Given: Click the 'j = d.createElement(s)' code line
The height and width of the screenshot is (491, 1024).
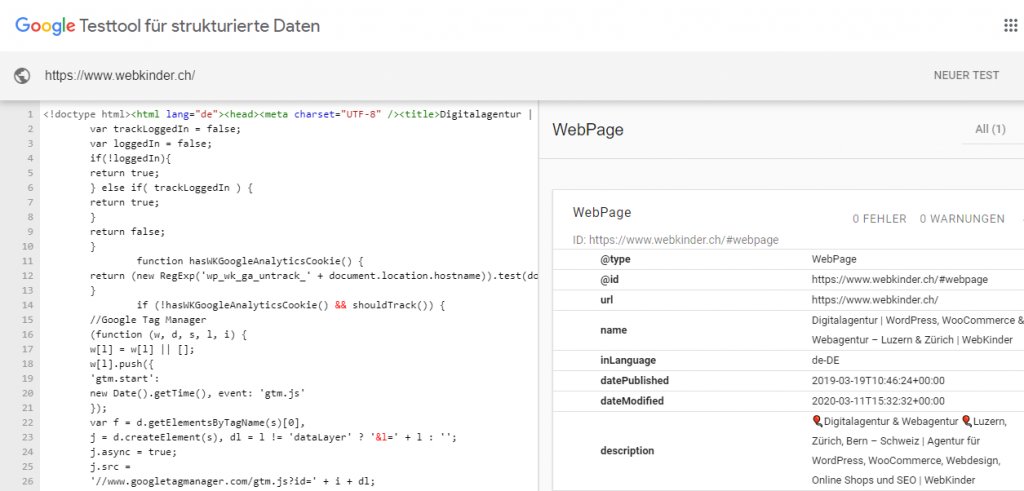Looking at the screenshot, I should (273, 438).
